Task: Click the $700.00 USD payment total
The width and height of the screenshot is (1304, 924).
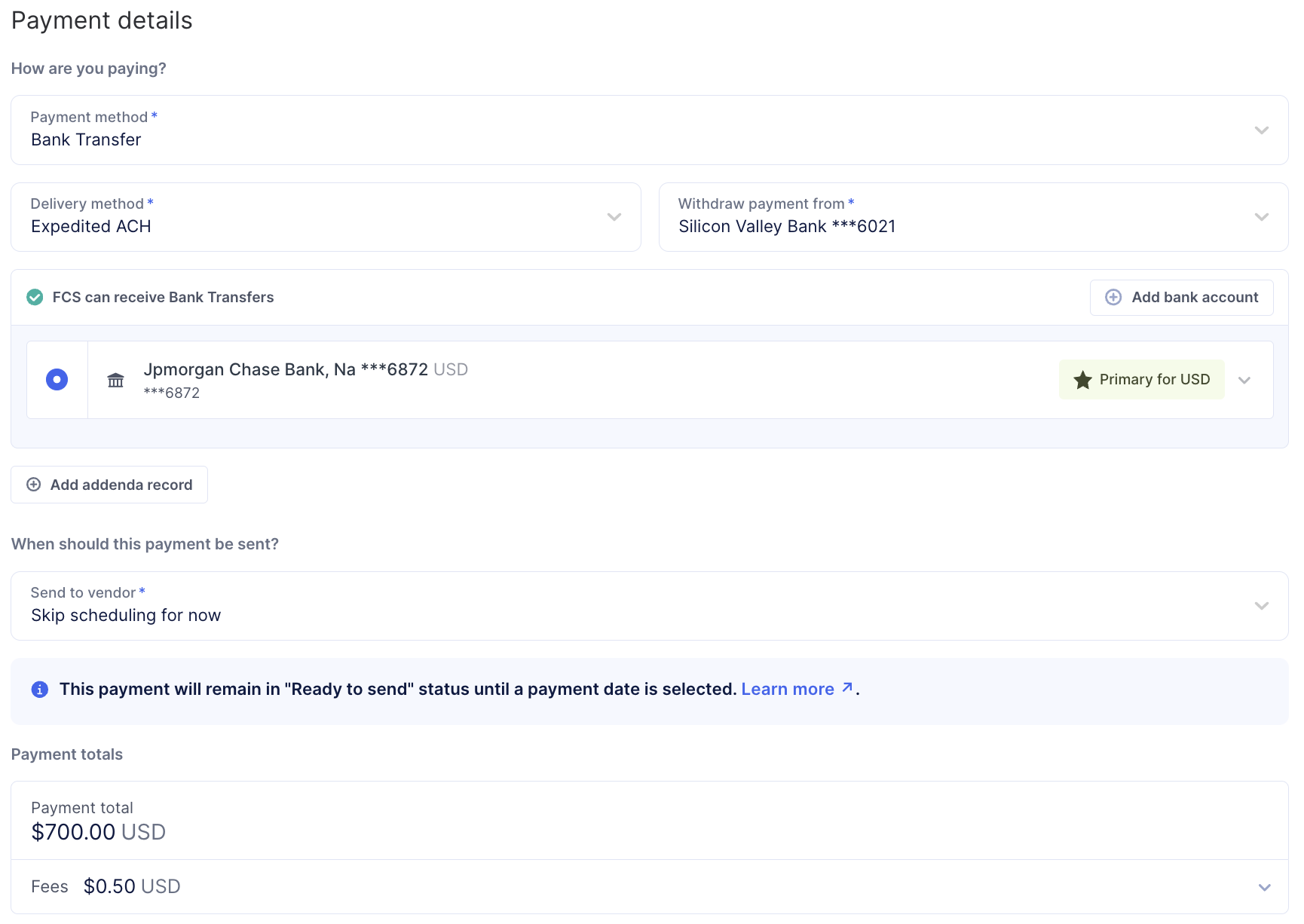Action: pos(98,832)
